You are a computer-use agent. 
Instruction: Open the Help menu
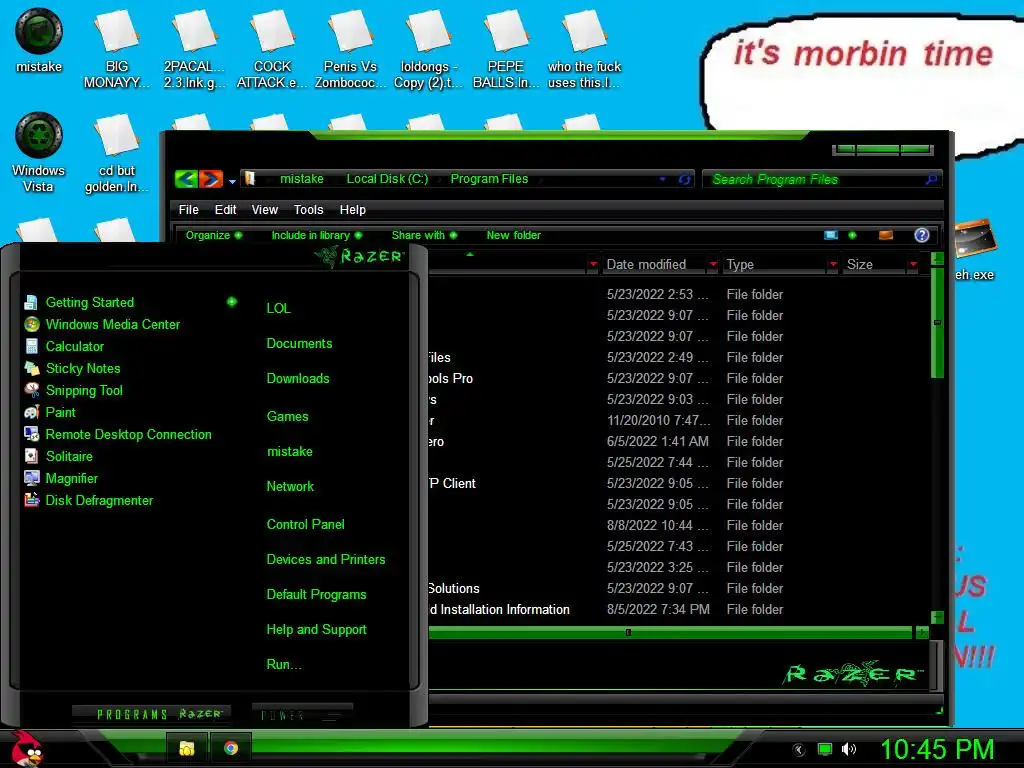point(353,210)
